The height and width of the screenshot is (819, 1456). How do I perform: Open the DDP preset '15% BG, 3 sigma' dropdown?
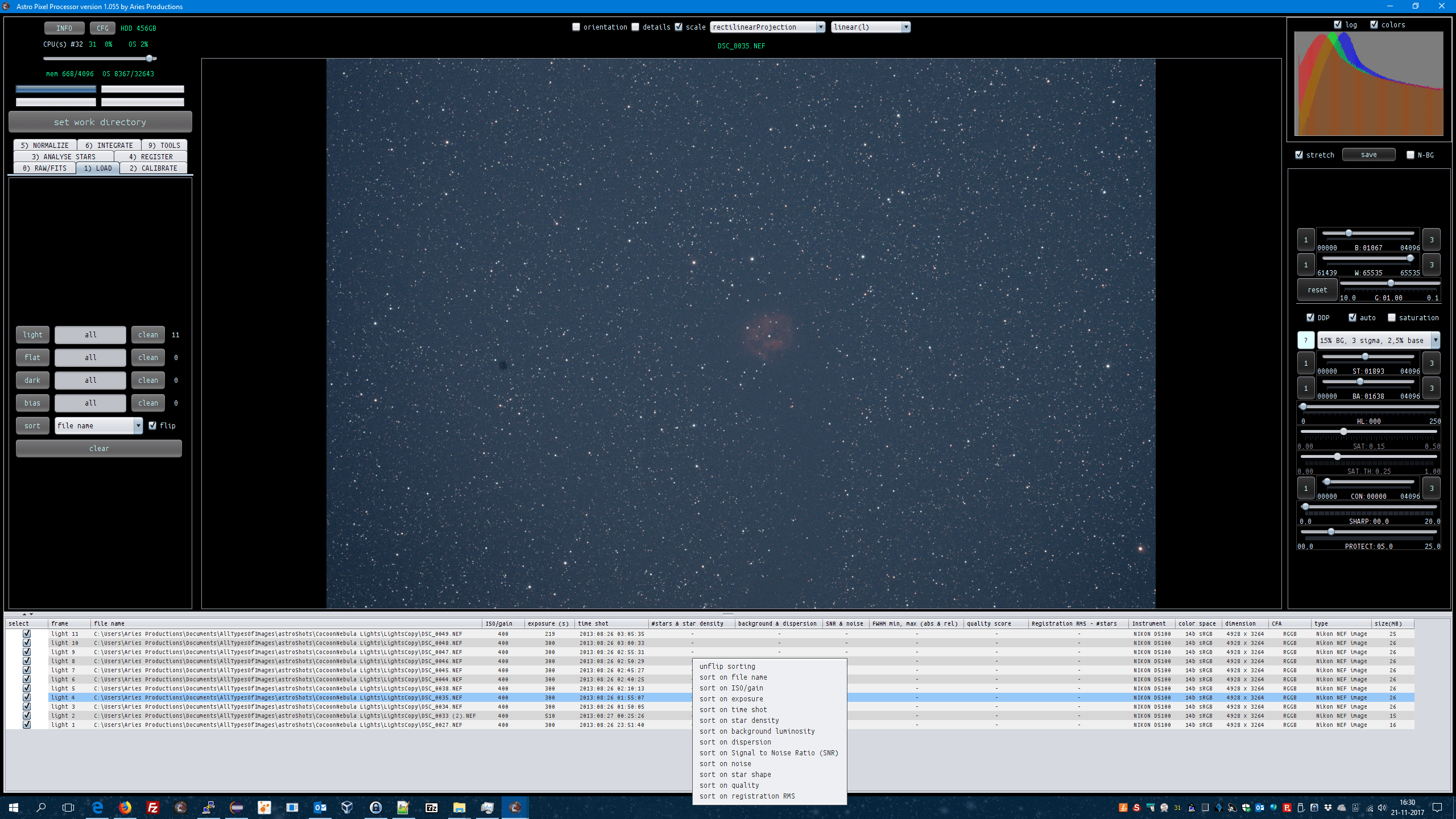[x=1378, y=340]
